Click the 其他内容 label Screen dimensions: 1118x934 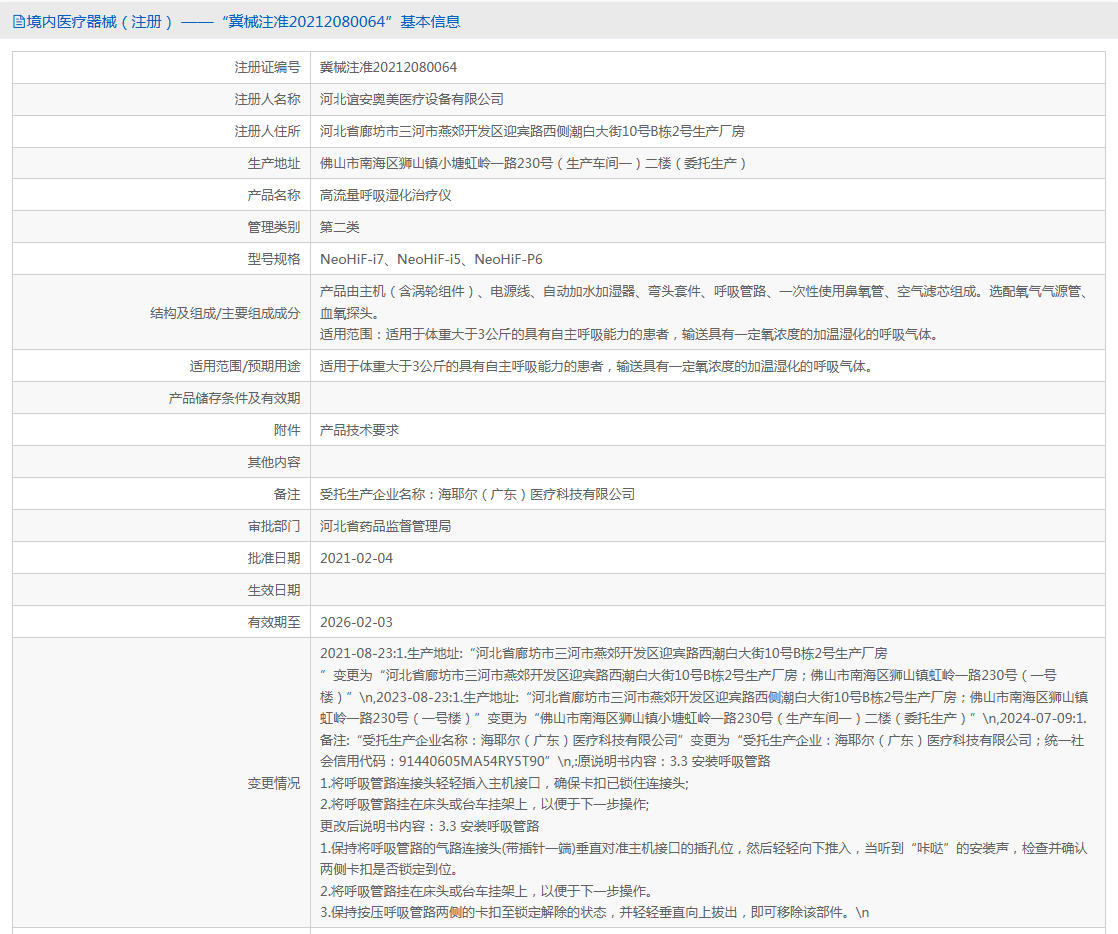274,463
